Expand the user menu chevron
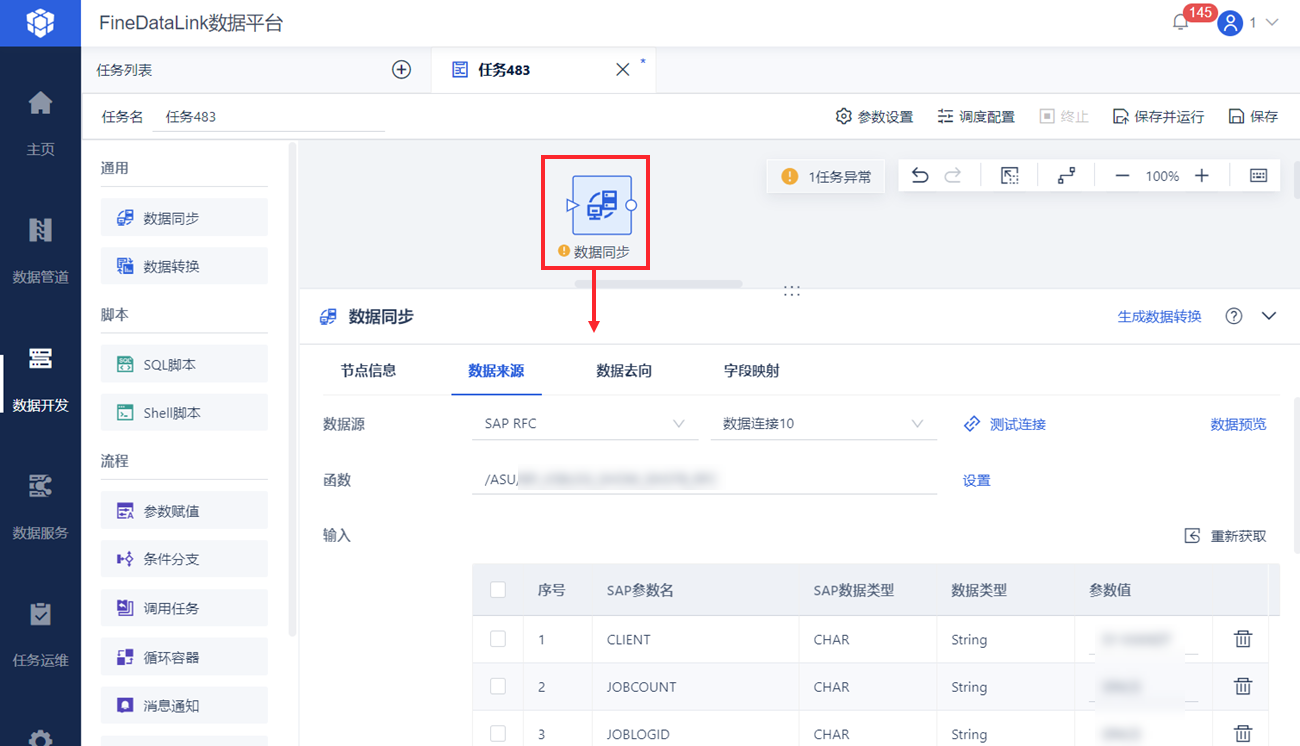 pos(1272,23)
